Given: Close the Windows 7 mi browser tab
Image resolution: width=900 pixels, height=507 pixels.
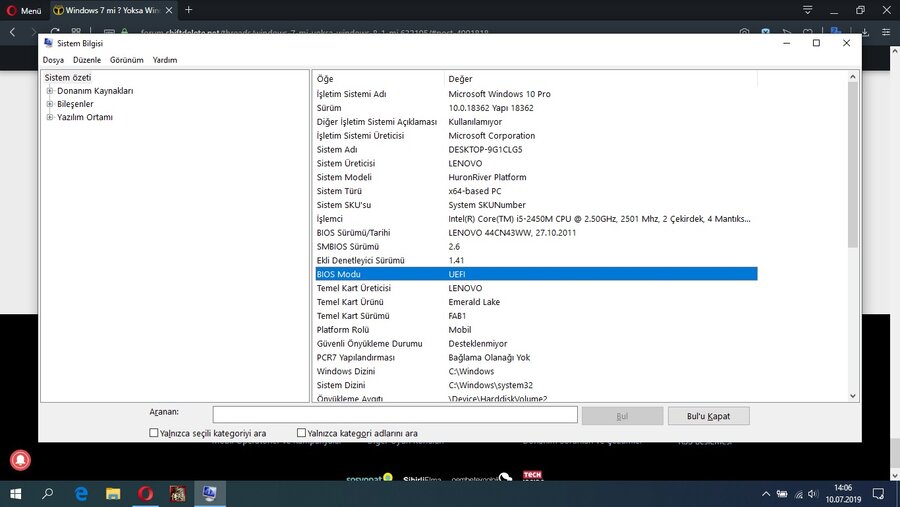Looking at the screenshot, I should point(169,10).
